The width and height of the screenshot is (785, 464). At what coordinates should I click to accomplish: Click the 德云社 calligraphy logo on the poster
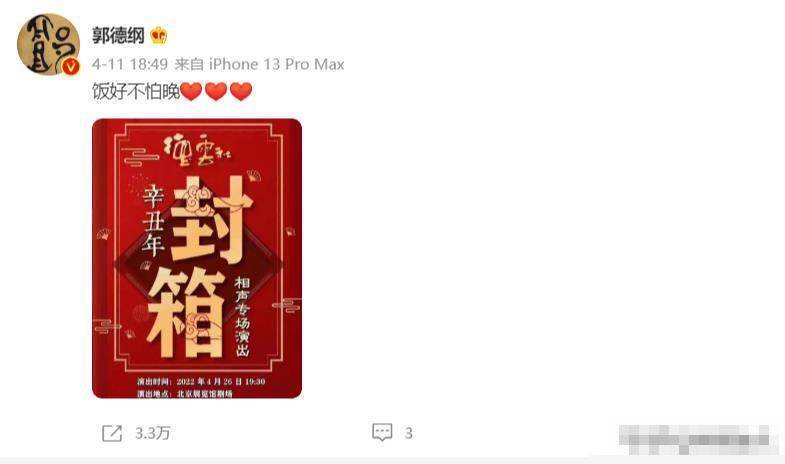197,150
